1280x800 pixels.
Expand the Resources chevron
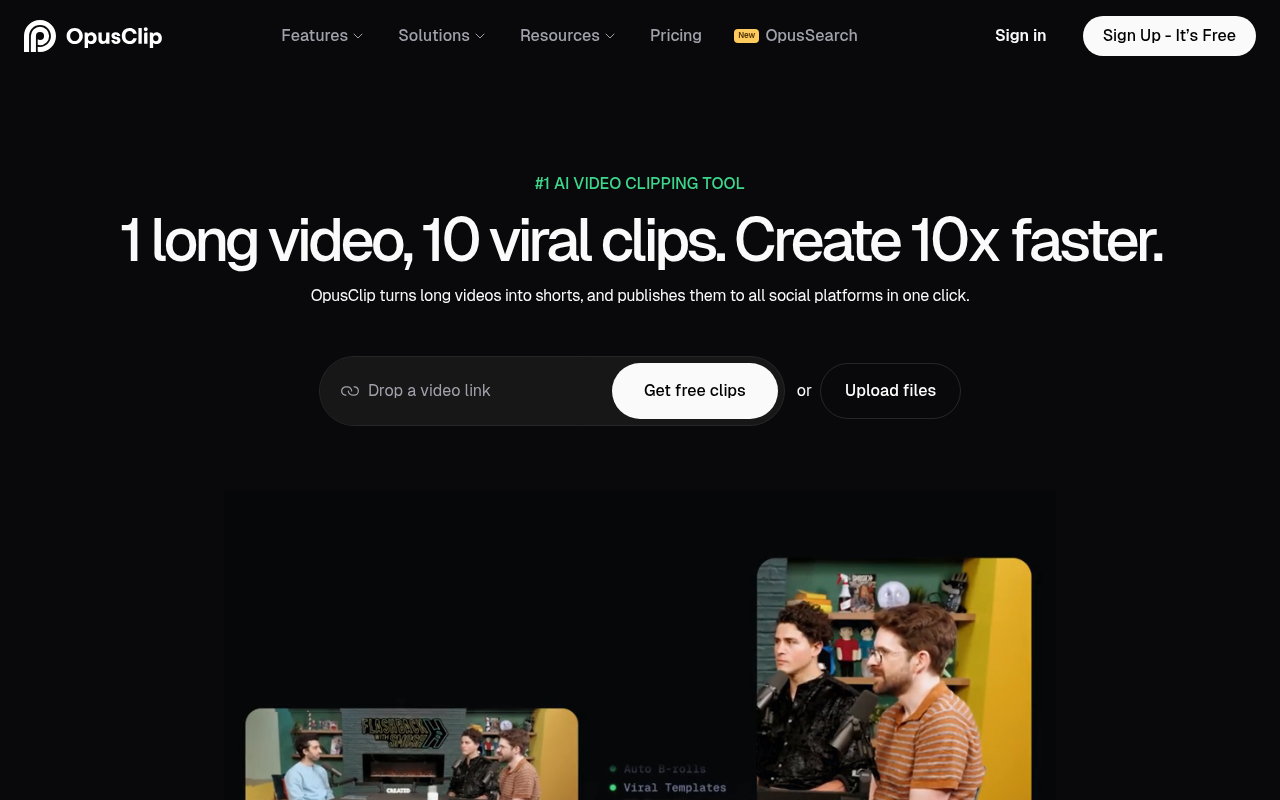pyautogui.click(x=610, y=36)
